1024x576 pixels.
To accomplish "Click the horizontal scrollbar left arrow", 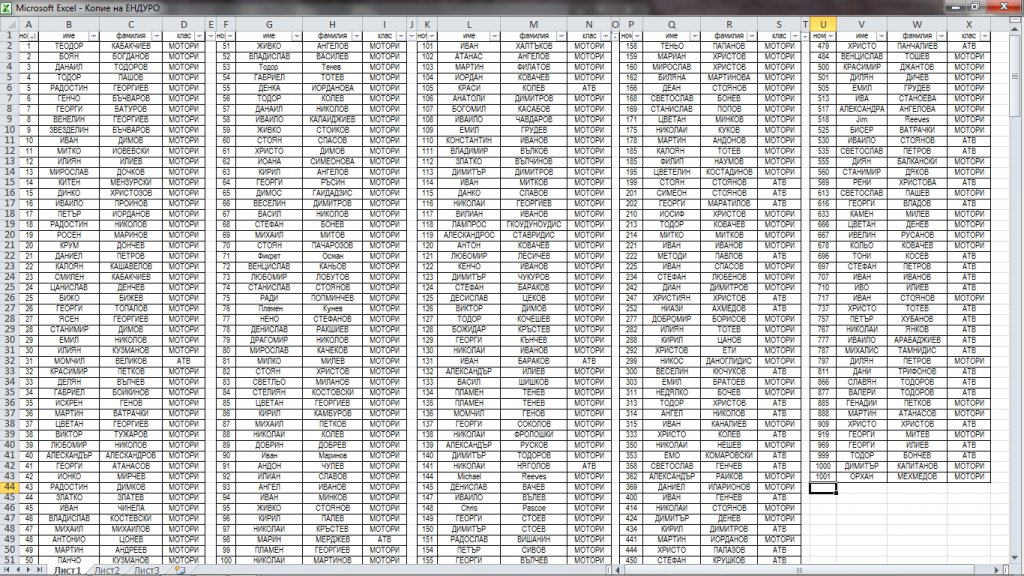I will click(618, 570).
